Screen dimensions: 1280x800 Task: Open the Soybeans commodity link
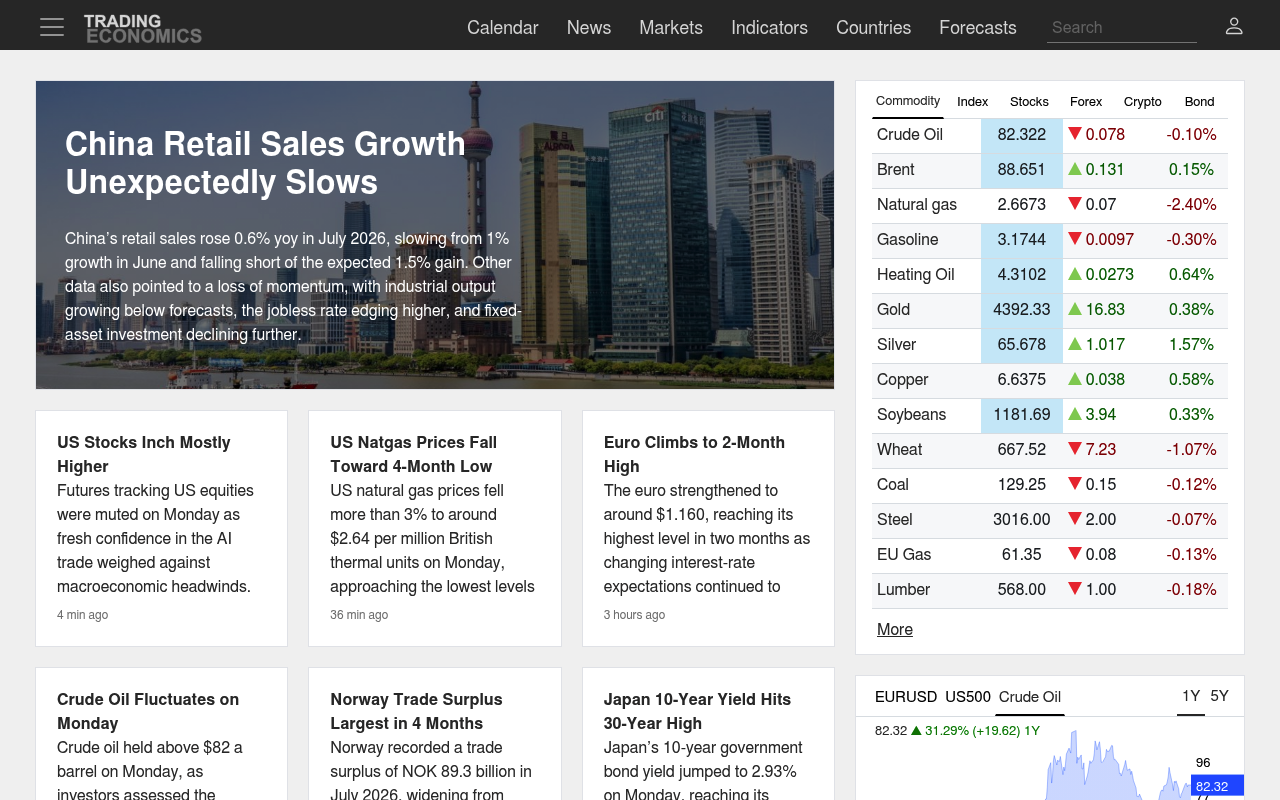[x=911, y=415]
